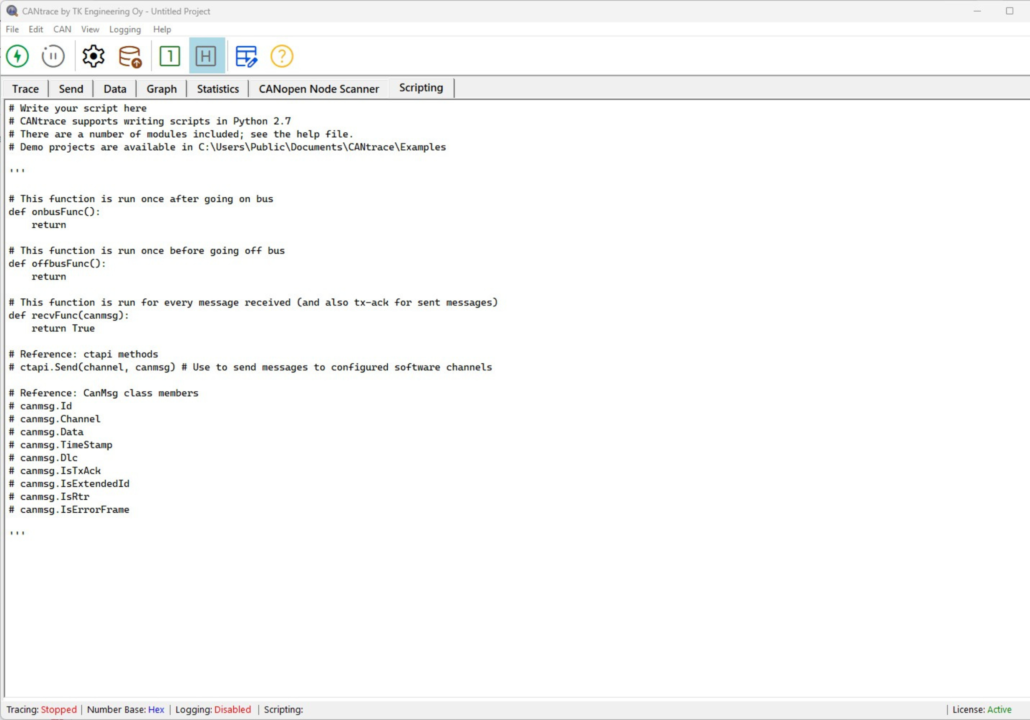The height and width of the screenshot is (720, 1030).
Task: Open the CANopen Node Scanner tab
Action: (x=319, y=89)
